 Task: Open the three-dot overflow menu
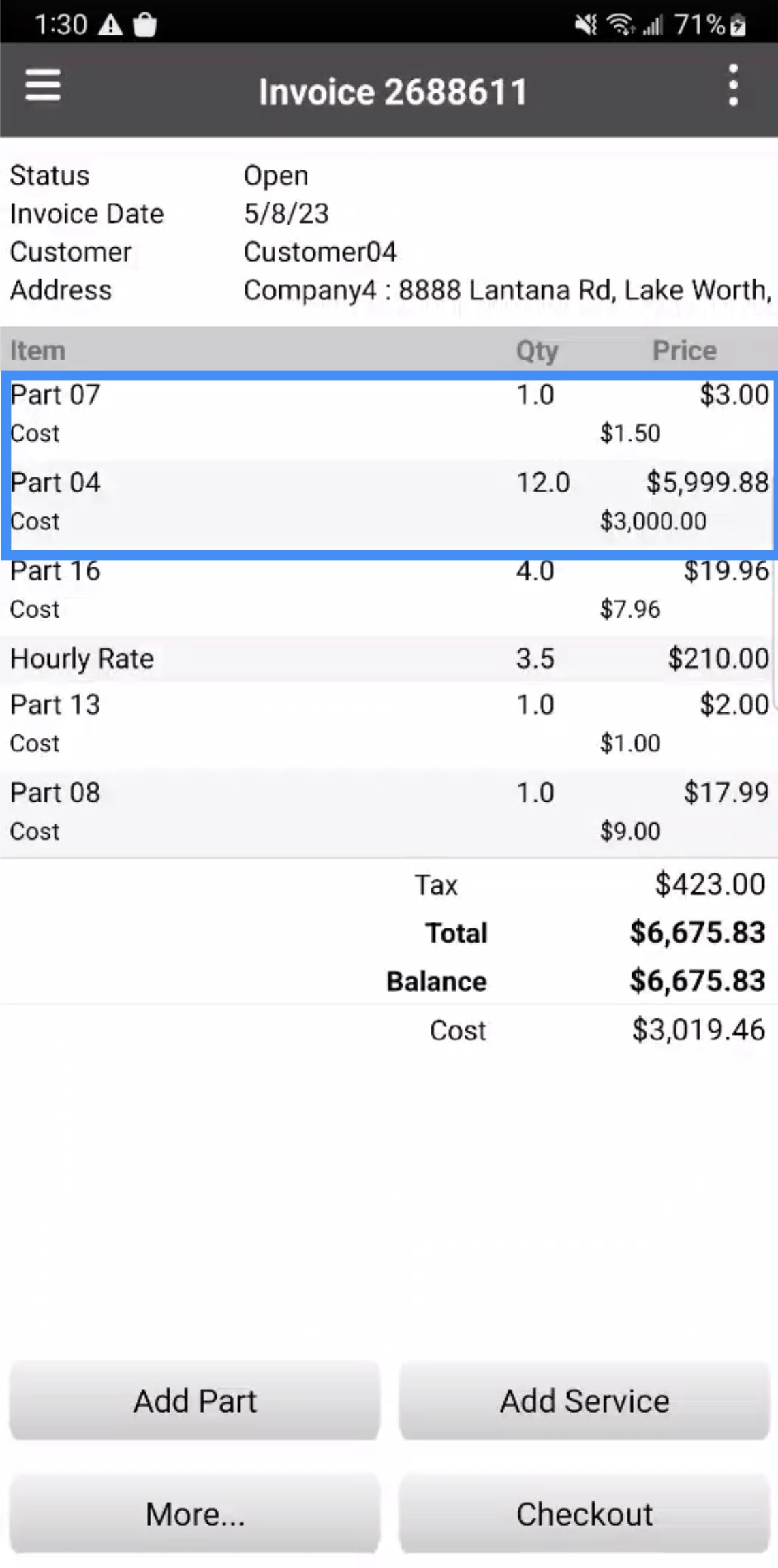pyautogui.click(x=733, y=86)
